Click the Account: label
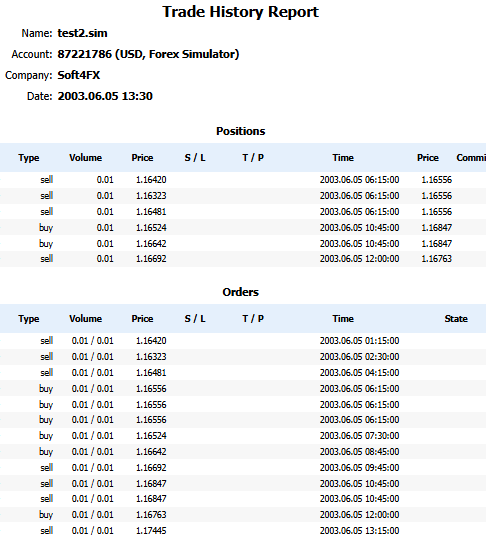 32,54
